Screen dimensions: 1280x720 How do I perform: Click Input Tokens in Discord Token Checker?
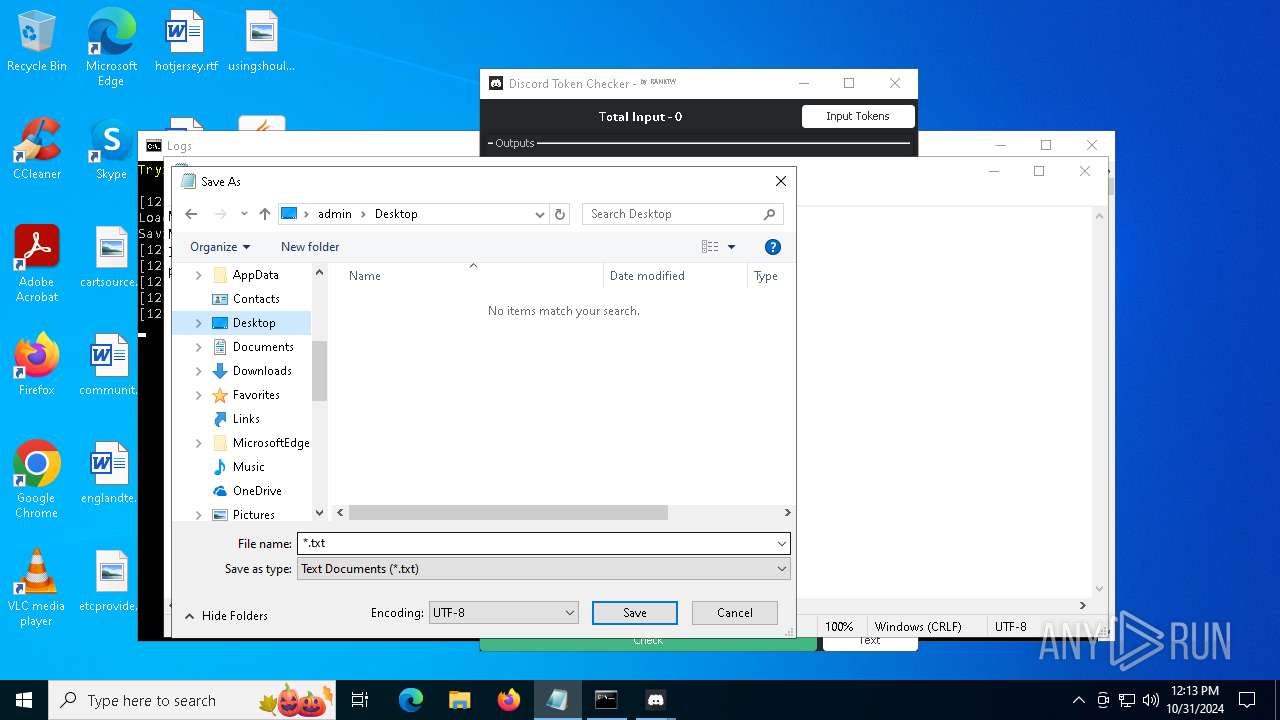(858, 116)
